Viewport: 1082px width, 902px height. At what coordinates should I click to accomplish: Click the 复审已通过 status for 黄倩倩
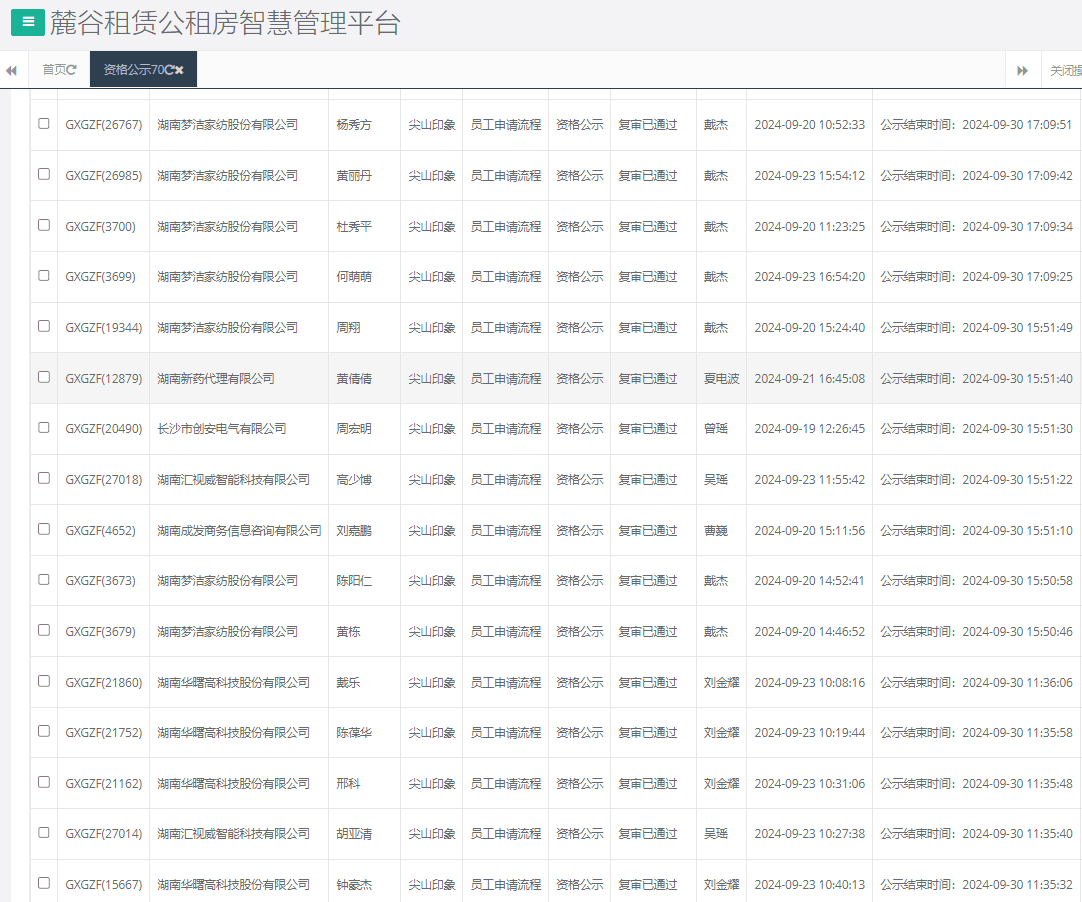click(x=647, y=379)
